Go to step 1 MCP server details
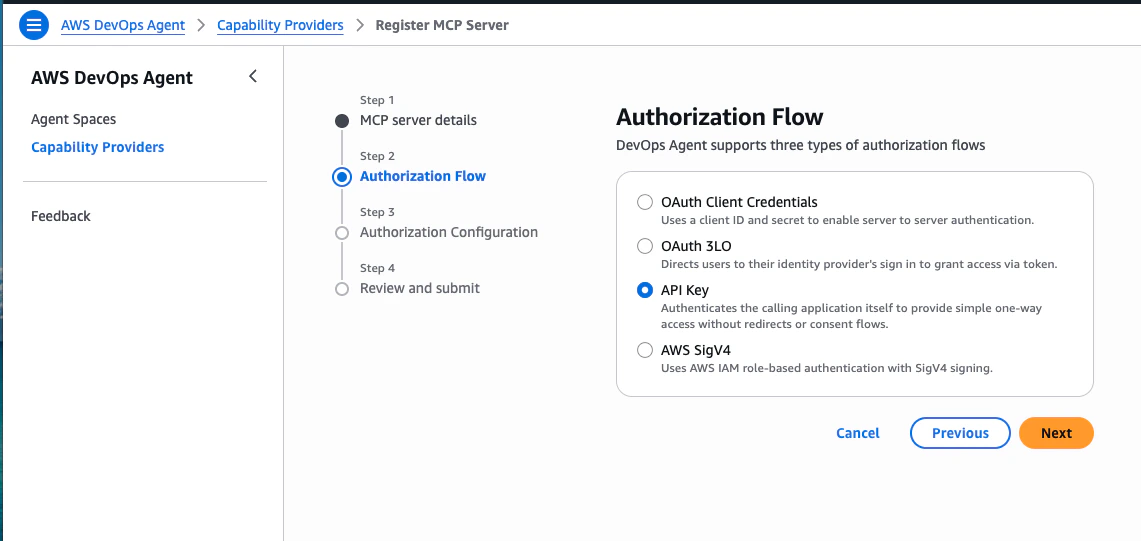Image resolution: width=1141 pixels, height=541 pixels. coord(418,120)
